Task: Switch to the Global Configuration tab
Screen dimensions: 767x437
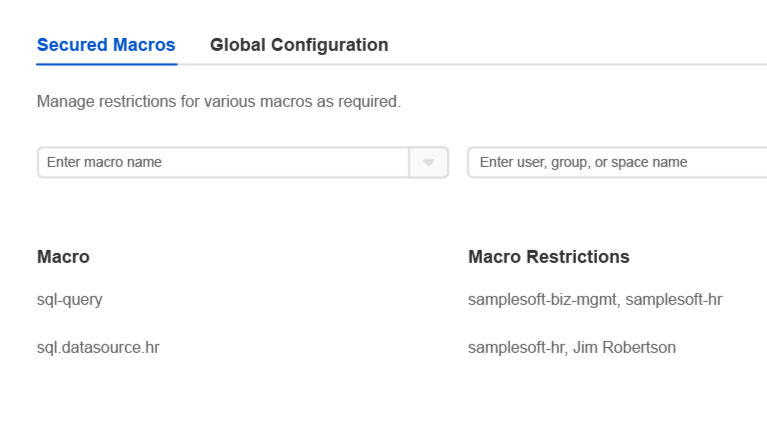Action: pyautogui.click(x=299, y=45)
